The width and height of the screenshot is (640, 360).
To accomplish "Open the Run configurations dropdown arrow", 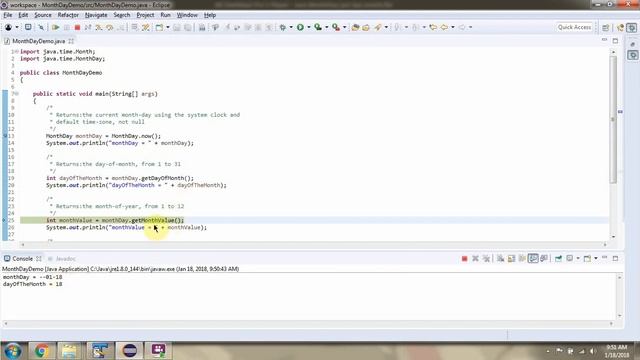I will tap(309, 27).
